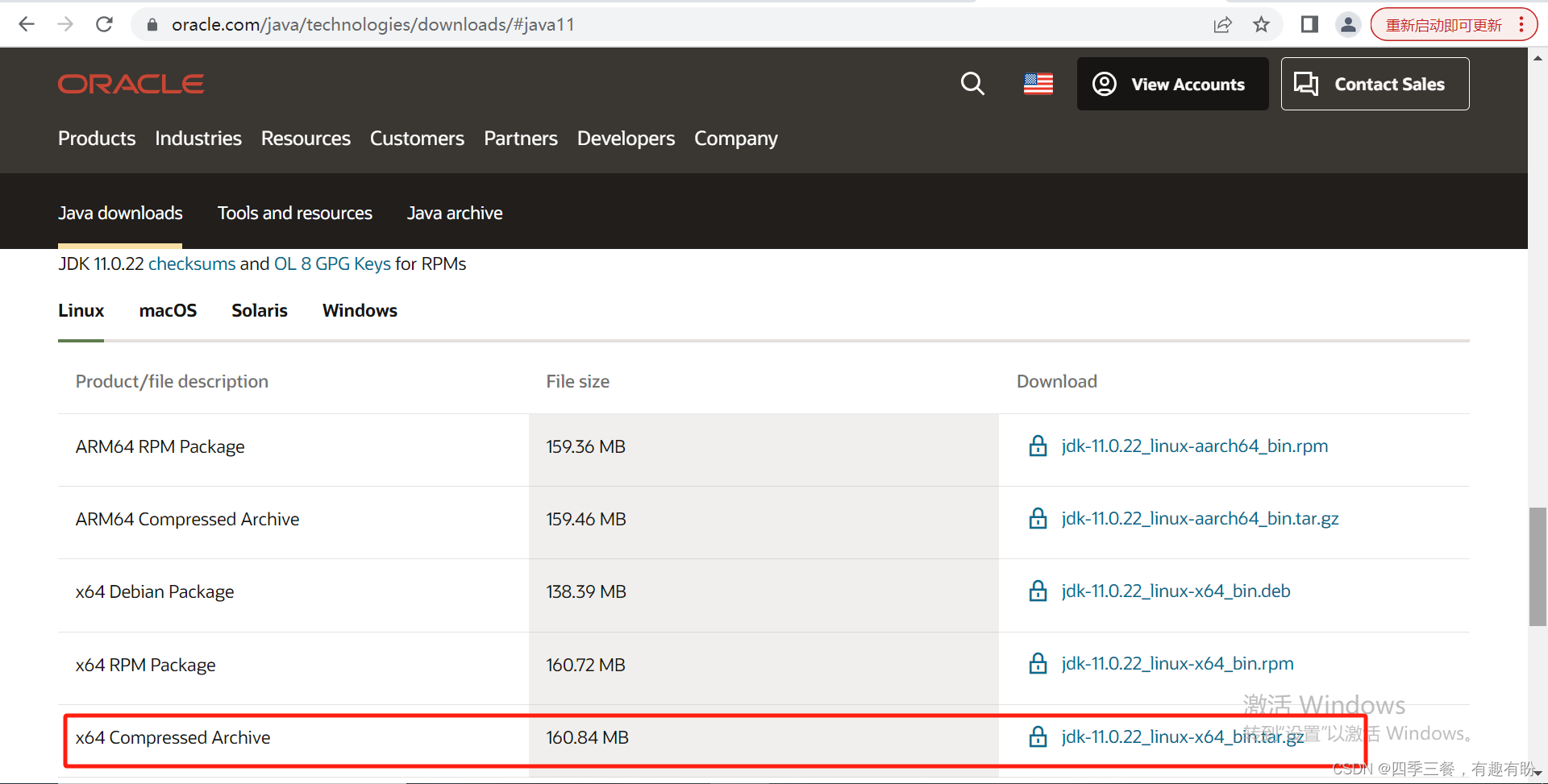Viewport: 1548px width, 784px height.
Task: Click lock icon beside x64_bin.deb download
Action: coord(1038,591)
